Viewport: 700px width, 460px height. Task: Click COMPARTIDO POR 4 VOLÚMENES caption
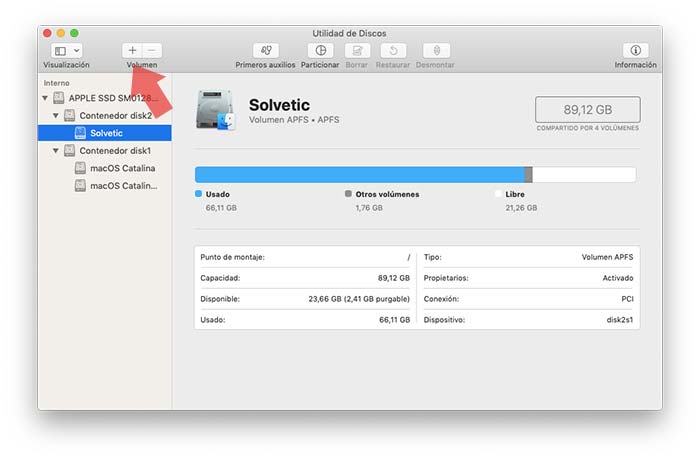[588, 128]
